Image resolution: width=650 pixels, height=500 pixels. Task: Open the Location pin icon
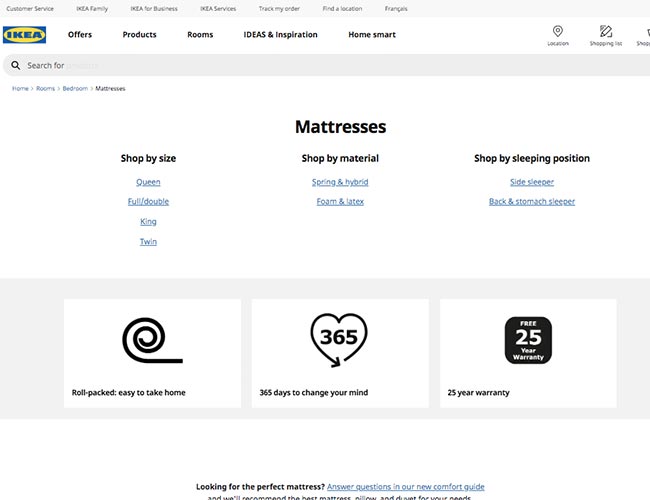click(x=557, y=32)
